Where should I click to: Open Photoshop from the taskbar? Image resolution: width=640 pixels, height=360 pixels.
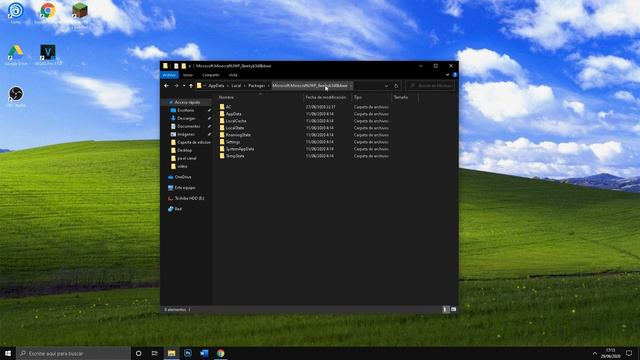click(x=188, y=353)
